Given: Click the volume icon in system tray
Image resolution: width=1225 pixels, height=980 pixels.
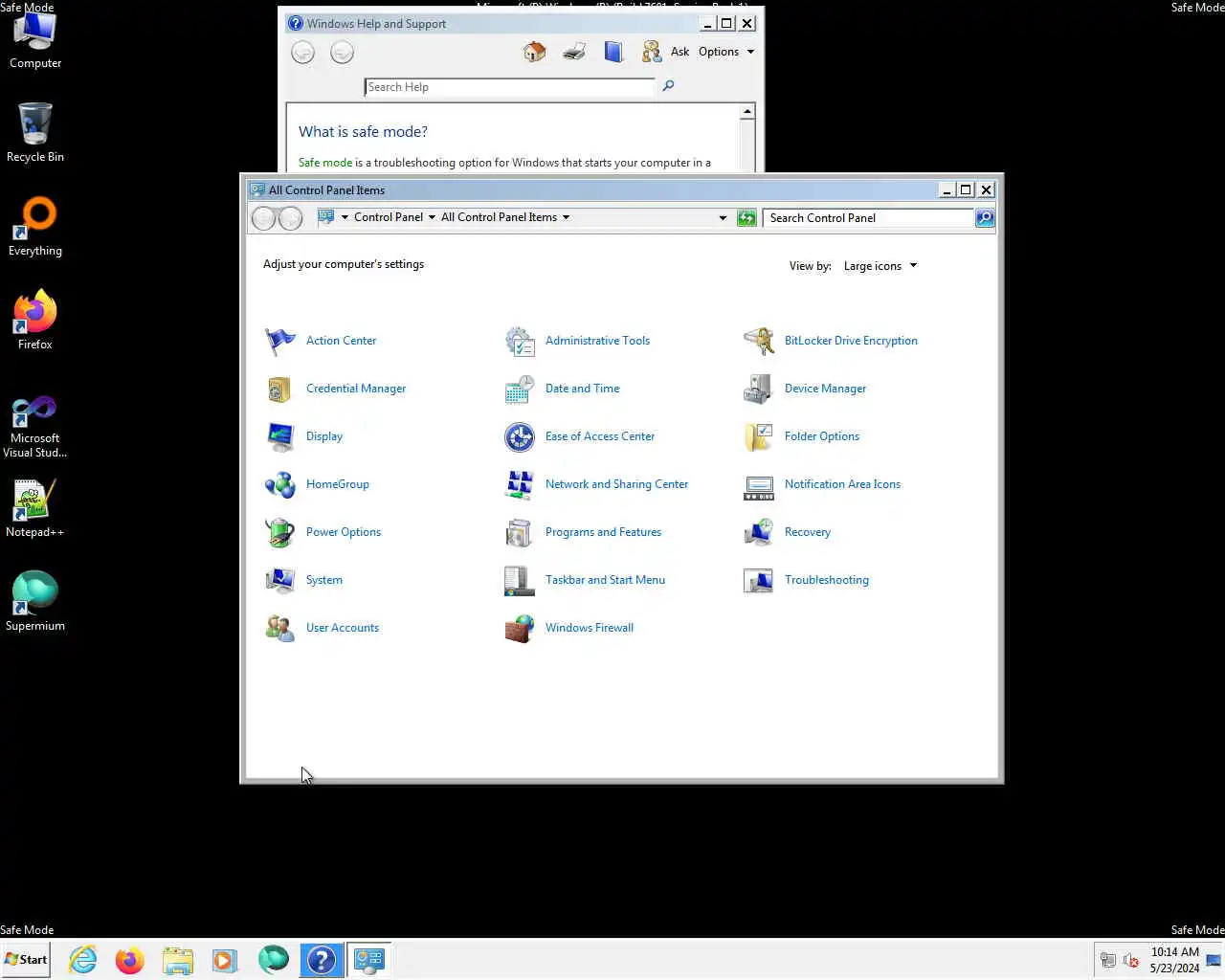Looking at the screenshot, I should click(1131, 960).
